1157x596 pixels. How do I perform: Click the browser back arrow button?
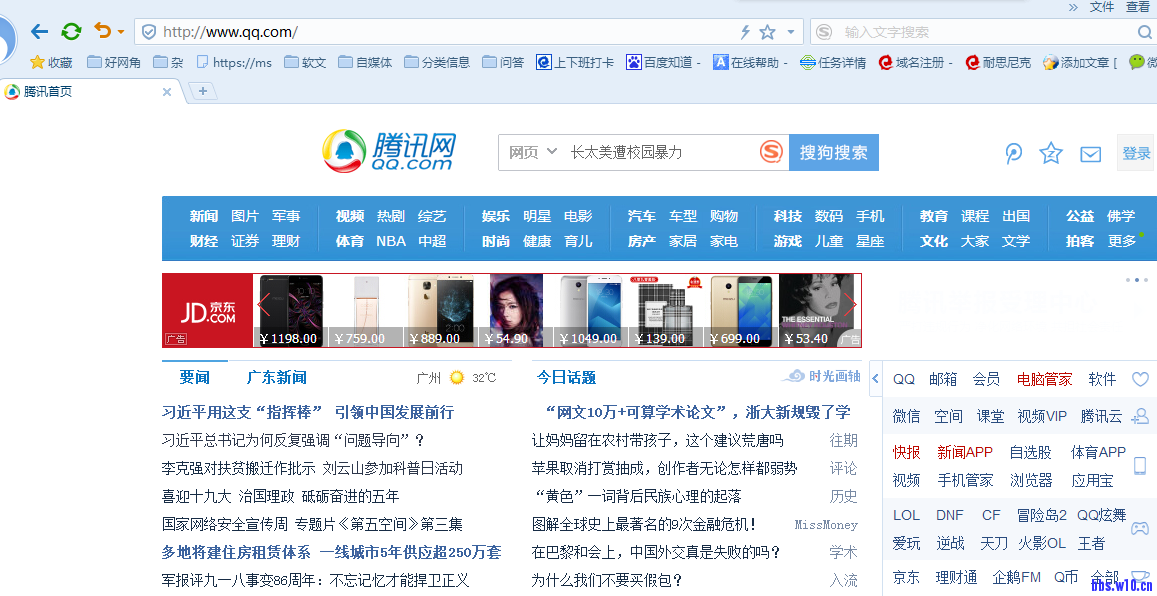pos(39,31)
